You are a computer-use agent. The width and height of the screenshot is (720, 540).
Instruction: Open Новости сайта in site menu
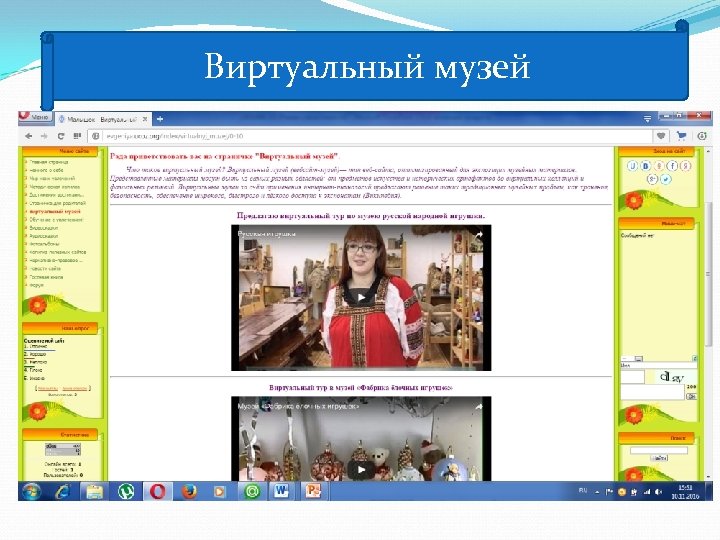(x=45, y=269)
